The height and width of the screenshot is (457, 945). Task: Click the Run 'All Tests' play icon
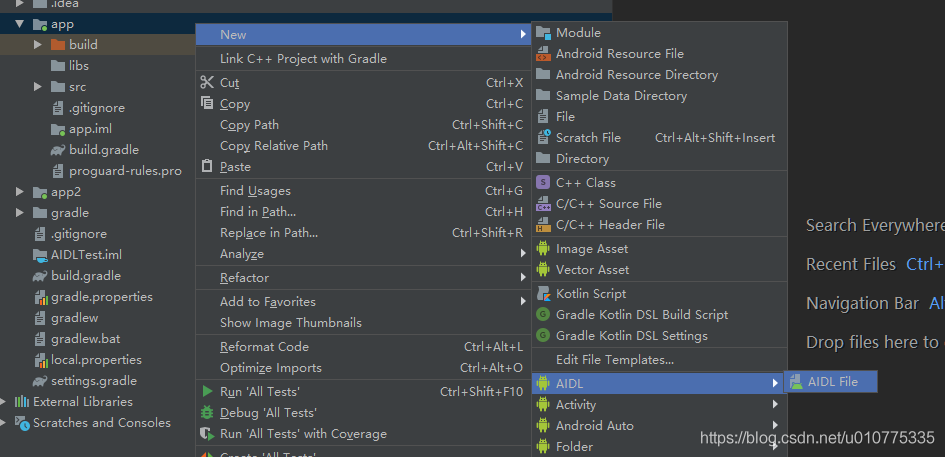(x=207, y=392)
